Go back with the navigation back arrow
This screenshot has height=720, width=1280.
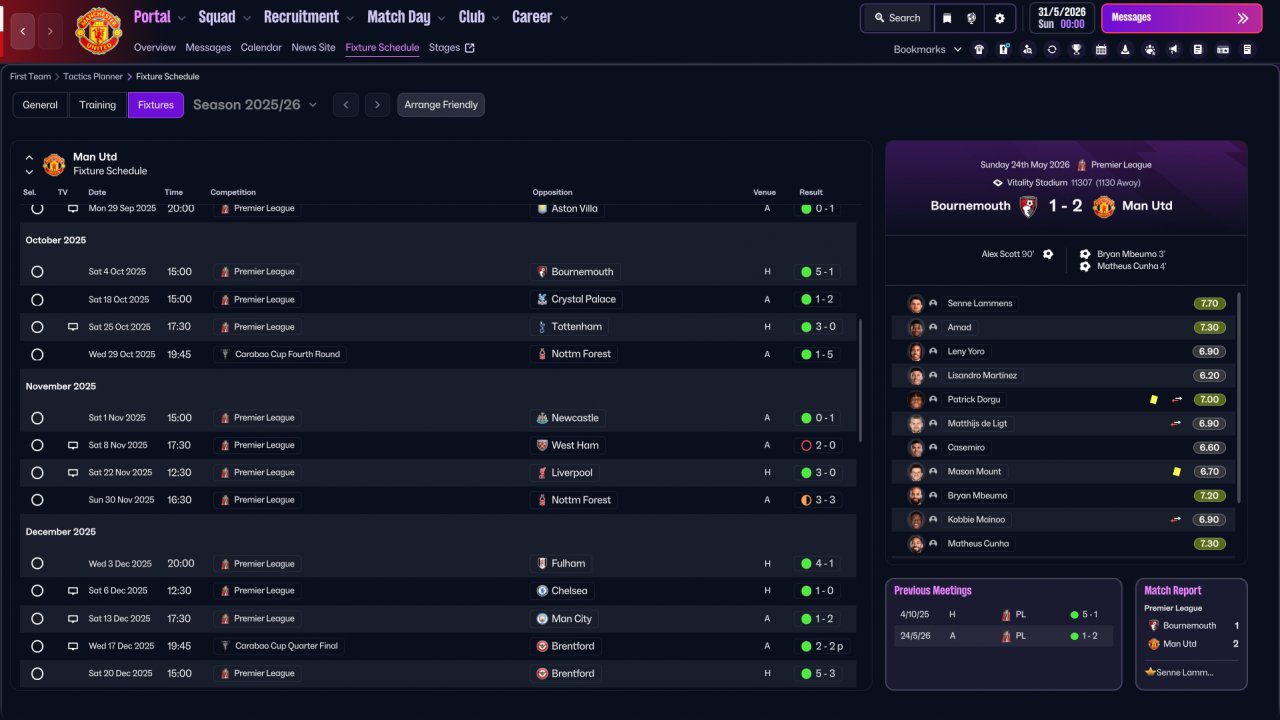23,31
